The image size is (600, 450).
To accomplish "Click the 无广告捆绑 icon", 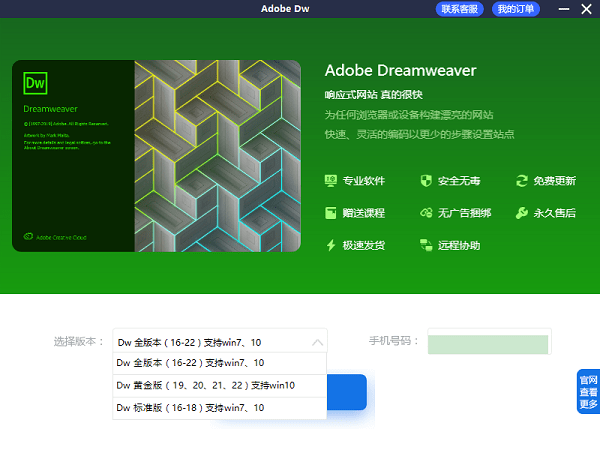I will tap(425, 213).
